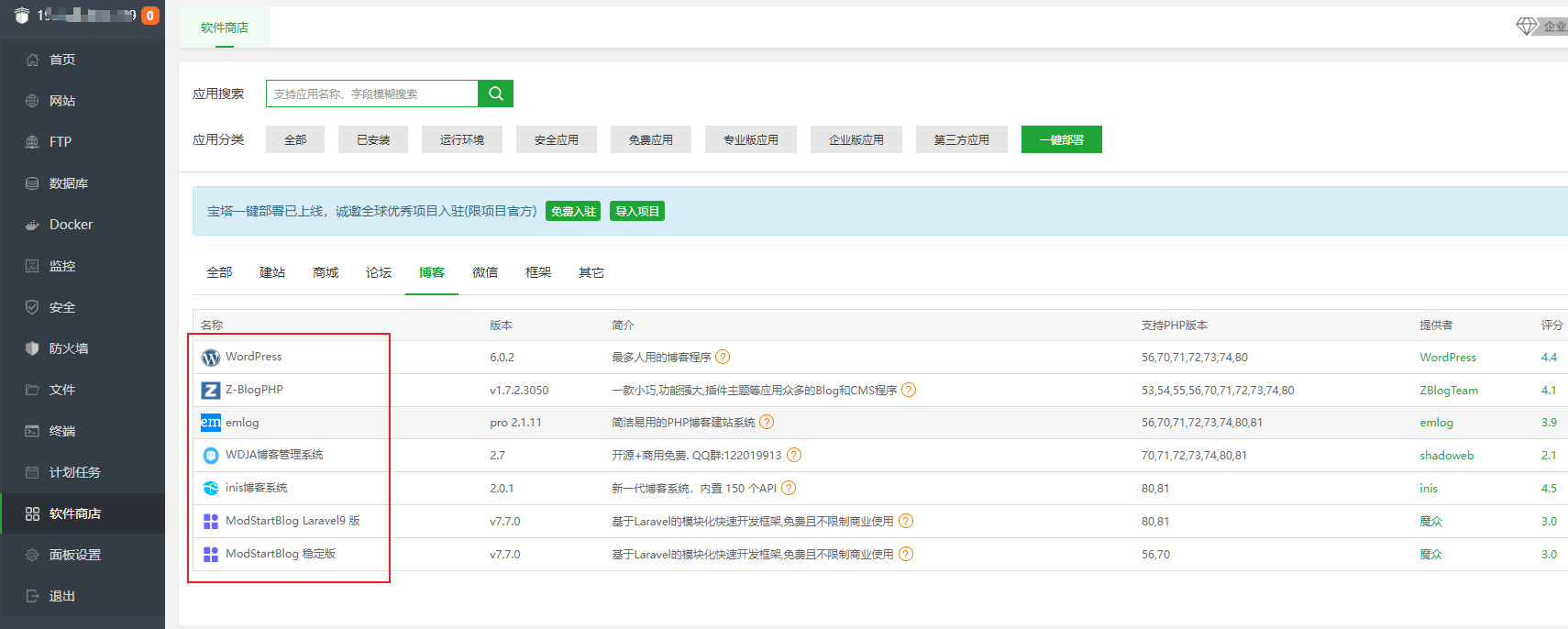
Task: Click the inis blog system icon
Action: pyautogui.click(x=211, y=488)
